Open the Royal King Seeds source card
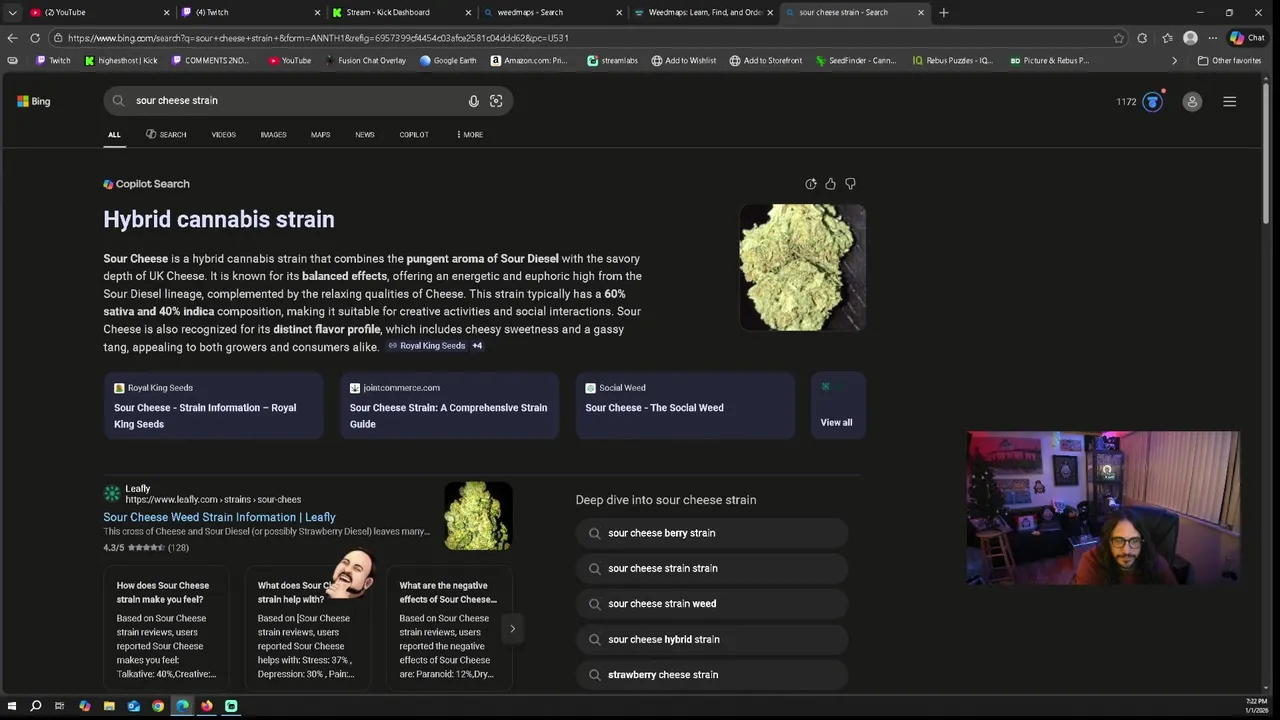The height and width of the screenshot is (720, 1280). pyautogui.click(x=213, y=406)
